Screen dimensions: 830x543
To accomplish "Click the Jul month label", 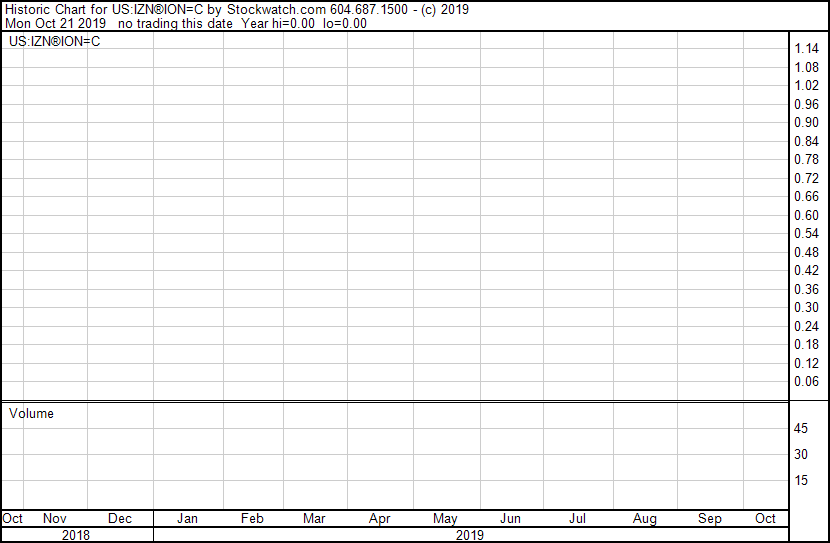I will point(577,518).
